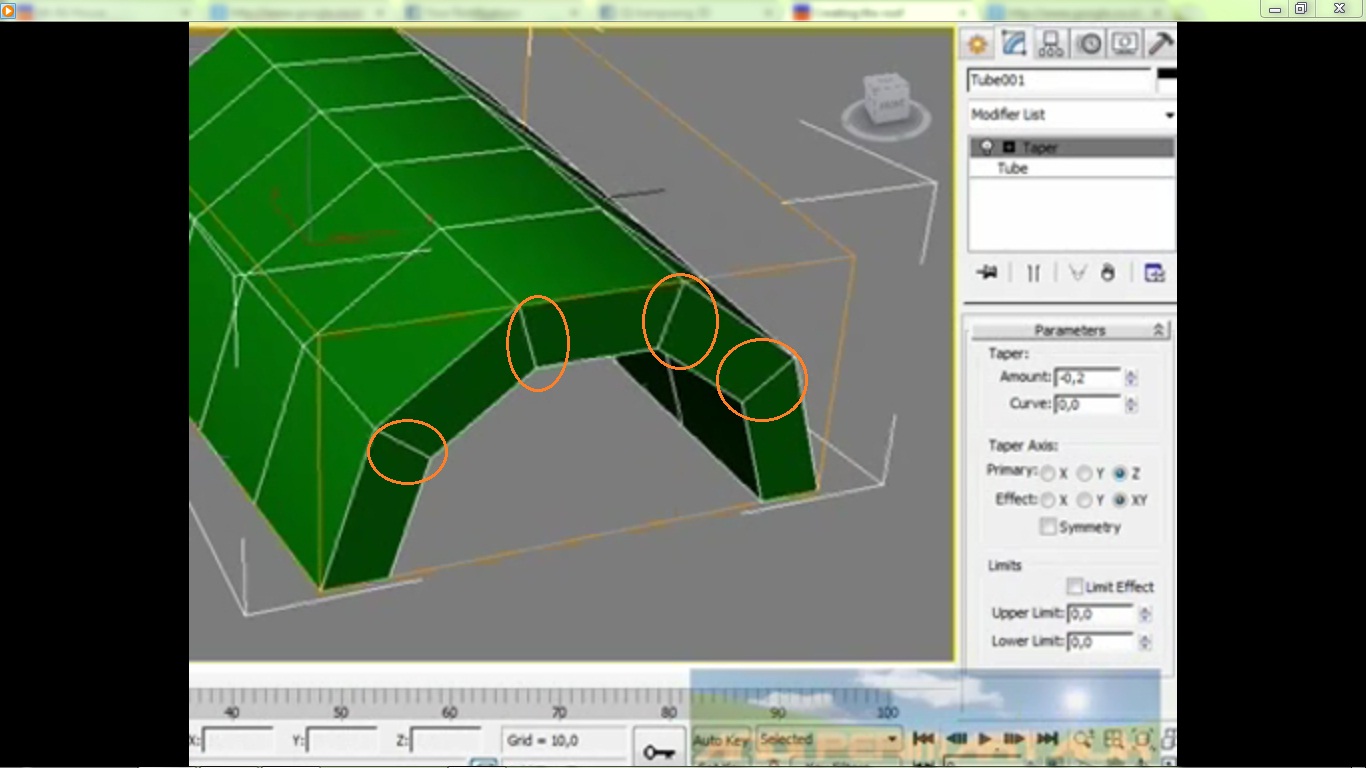The width and height of the screenshot is (1366, 768).
Task: Restore down the video player window
Action: pos(1300,9)
